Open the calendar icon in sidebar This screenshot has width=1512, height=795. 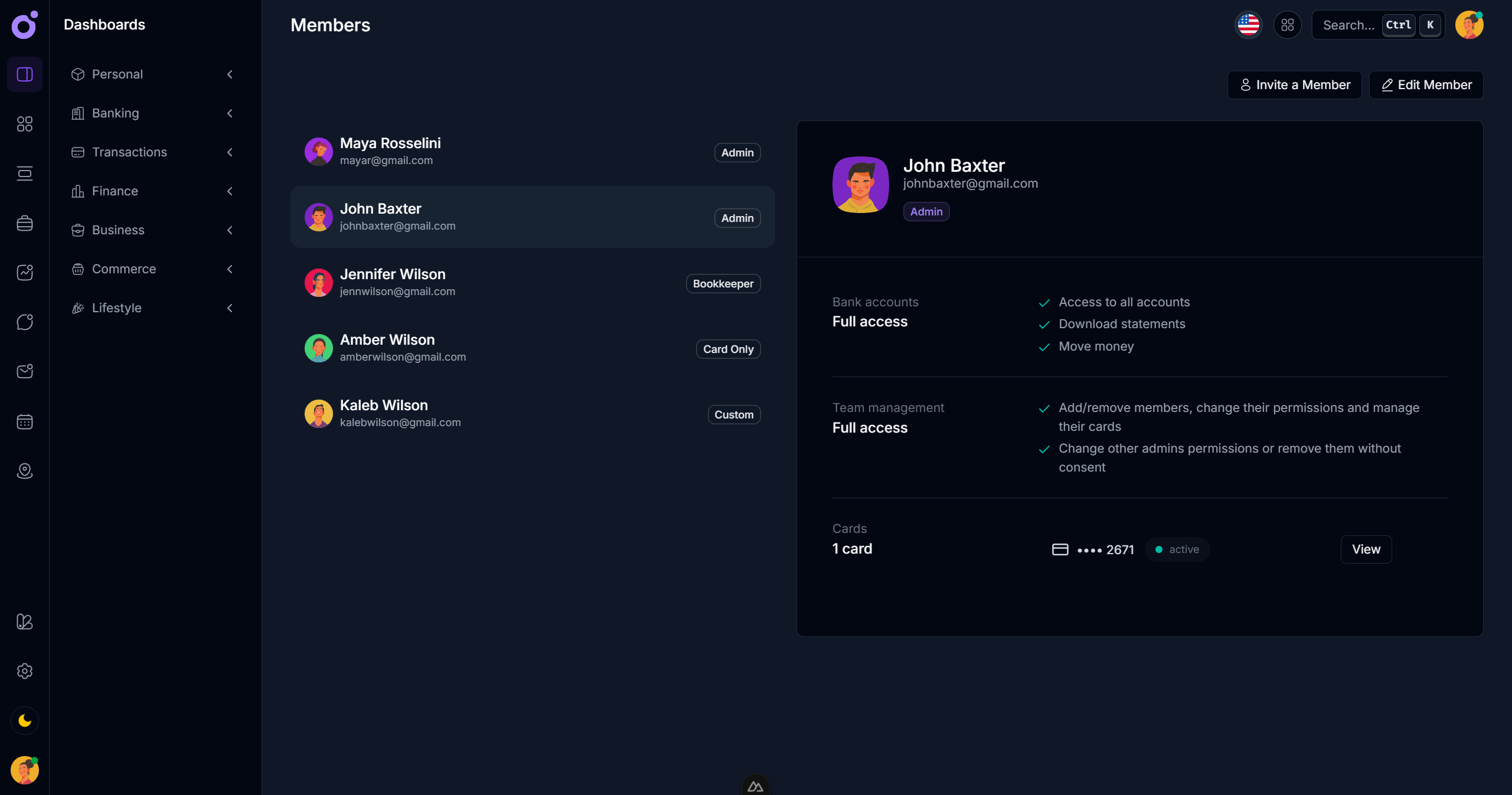coord(24,421)
